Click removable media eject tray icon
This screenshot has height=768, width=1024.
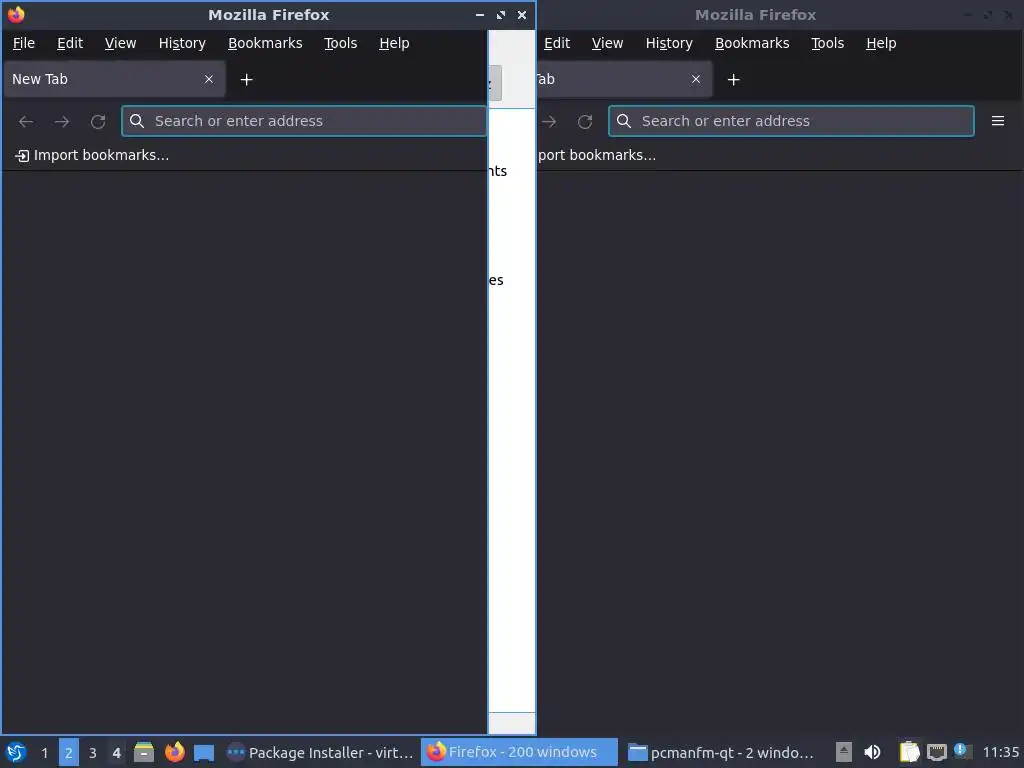click(x=844, y=752)
